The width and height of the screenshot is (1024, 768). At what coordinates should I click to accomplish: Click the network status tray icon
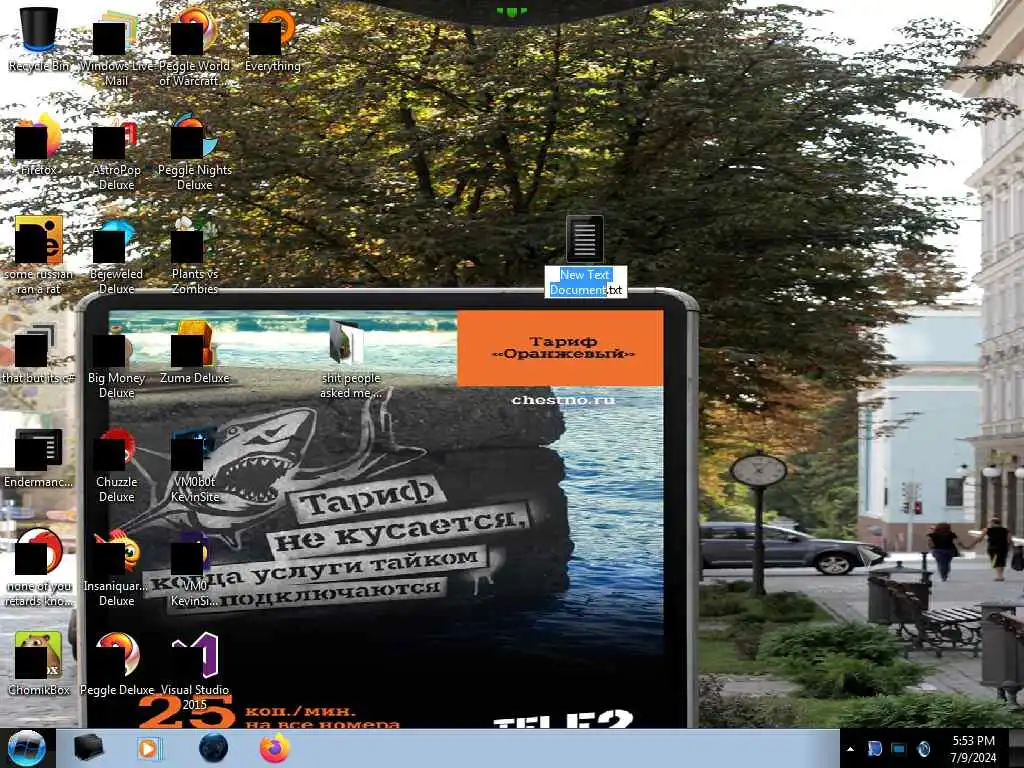[x=899, y=749]
